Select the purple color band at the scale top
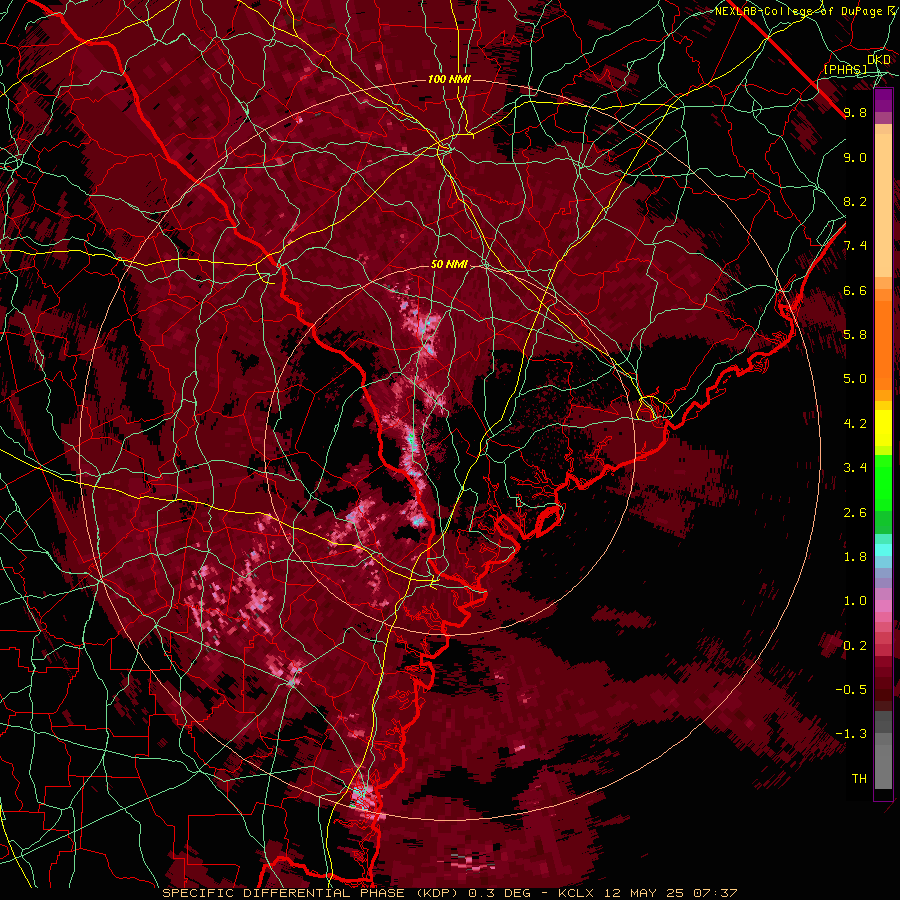The image size is (900, 900). tap(883, 100)
